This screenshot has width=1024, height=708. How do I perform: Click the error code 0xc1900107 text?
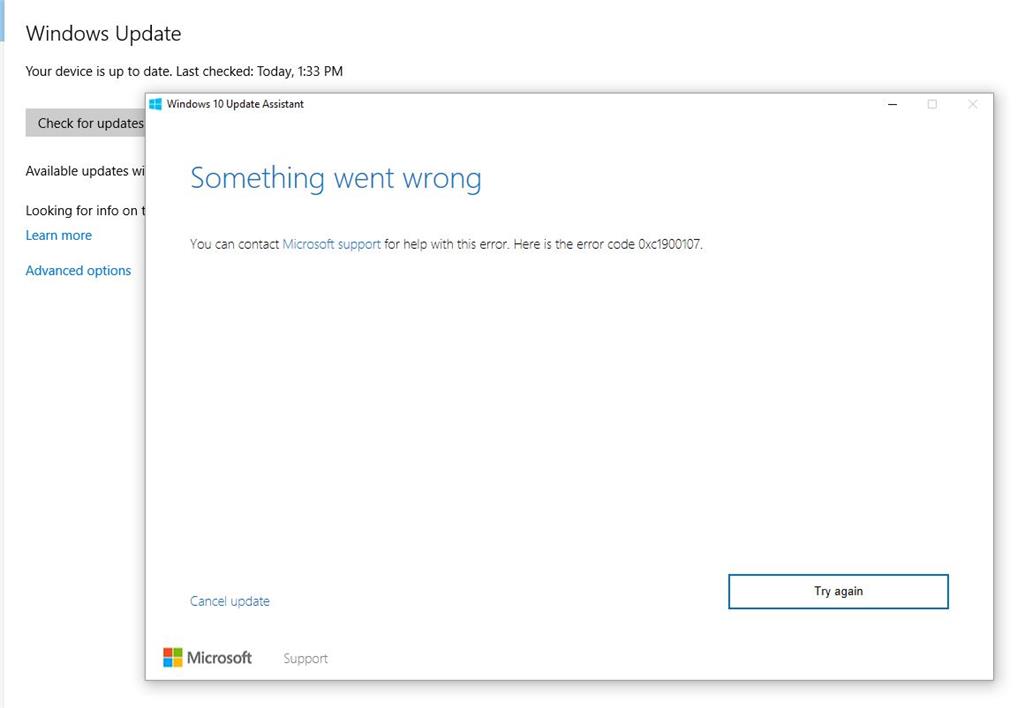click(x=669, y=244)
